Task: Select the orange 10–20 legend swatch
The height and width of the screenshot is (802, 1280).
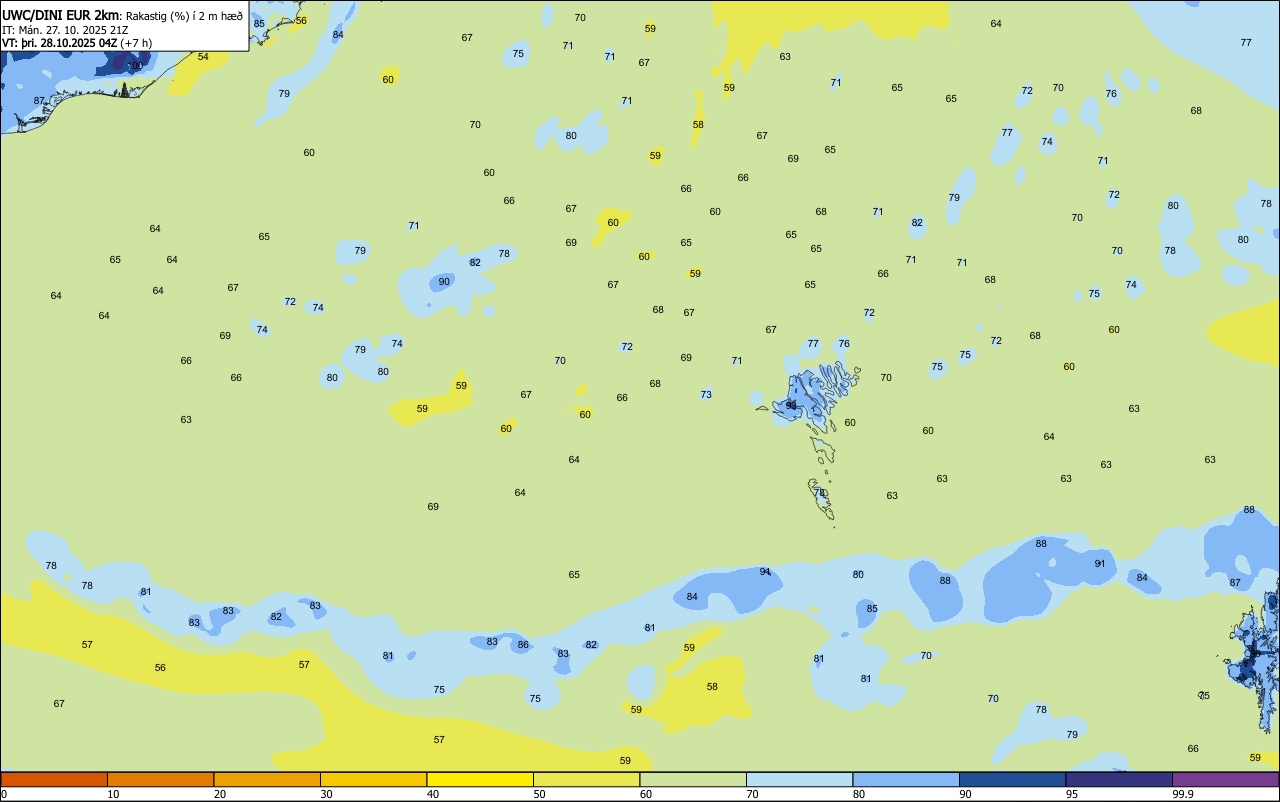Action: pos(160,779)
